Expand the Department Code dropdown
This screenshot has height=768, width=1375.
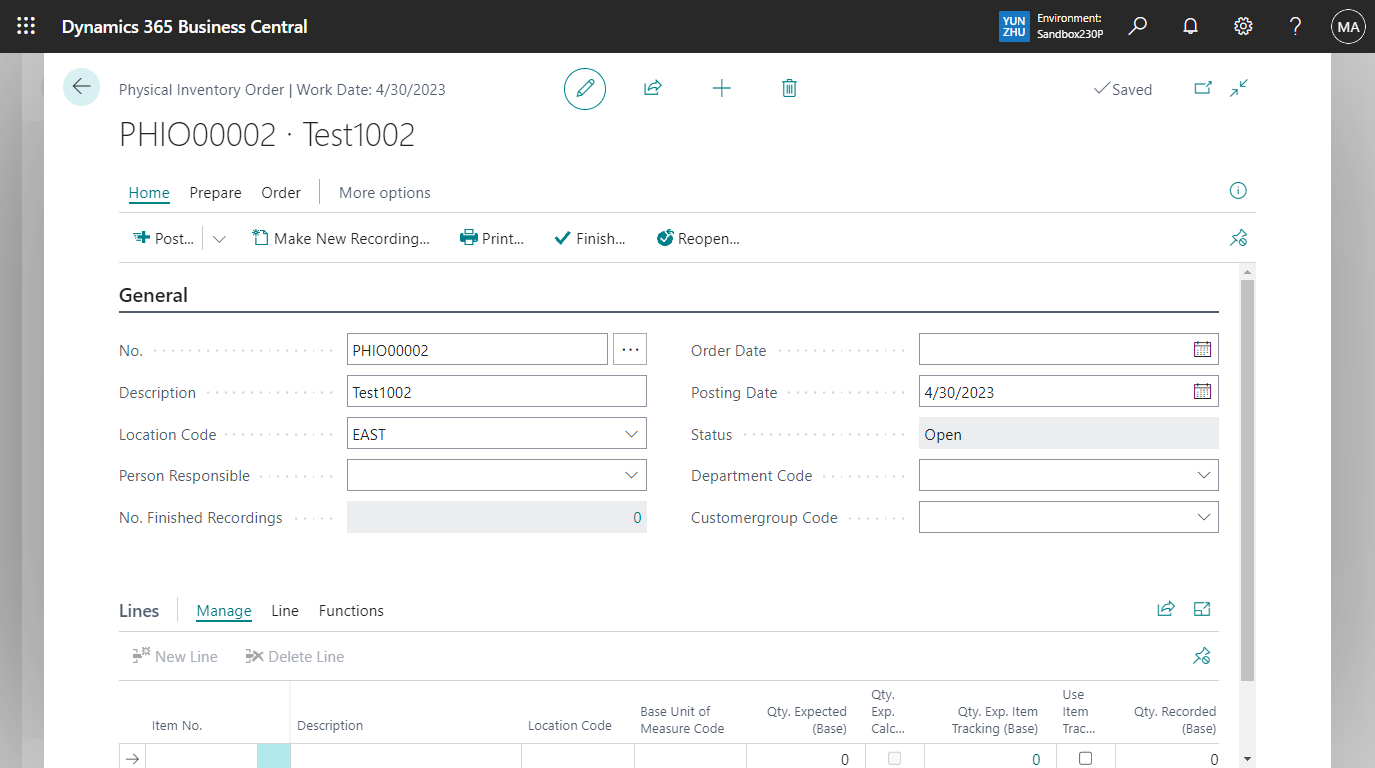pos(1203,476)
